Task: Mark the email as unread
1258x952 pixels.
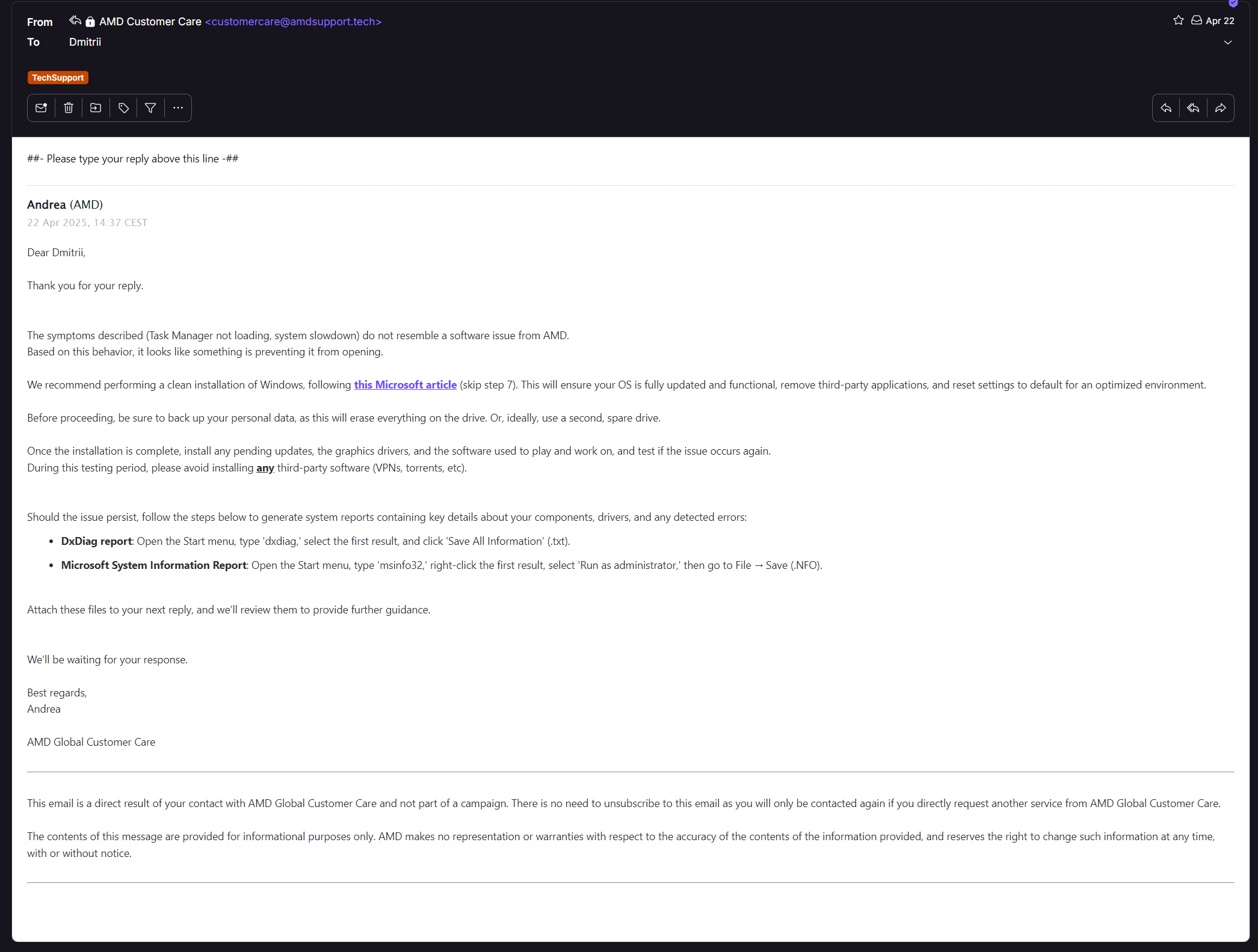Action: pyautogui.click(x=41, y=108)
